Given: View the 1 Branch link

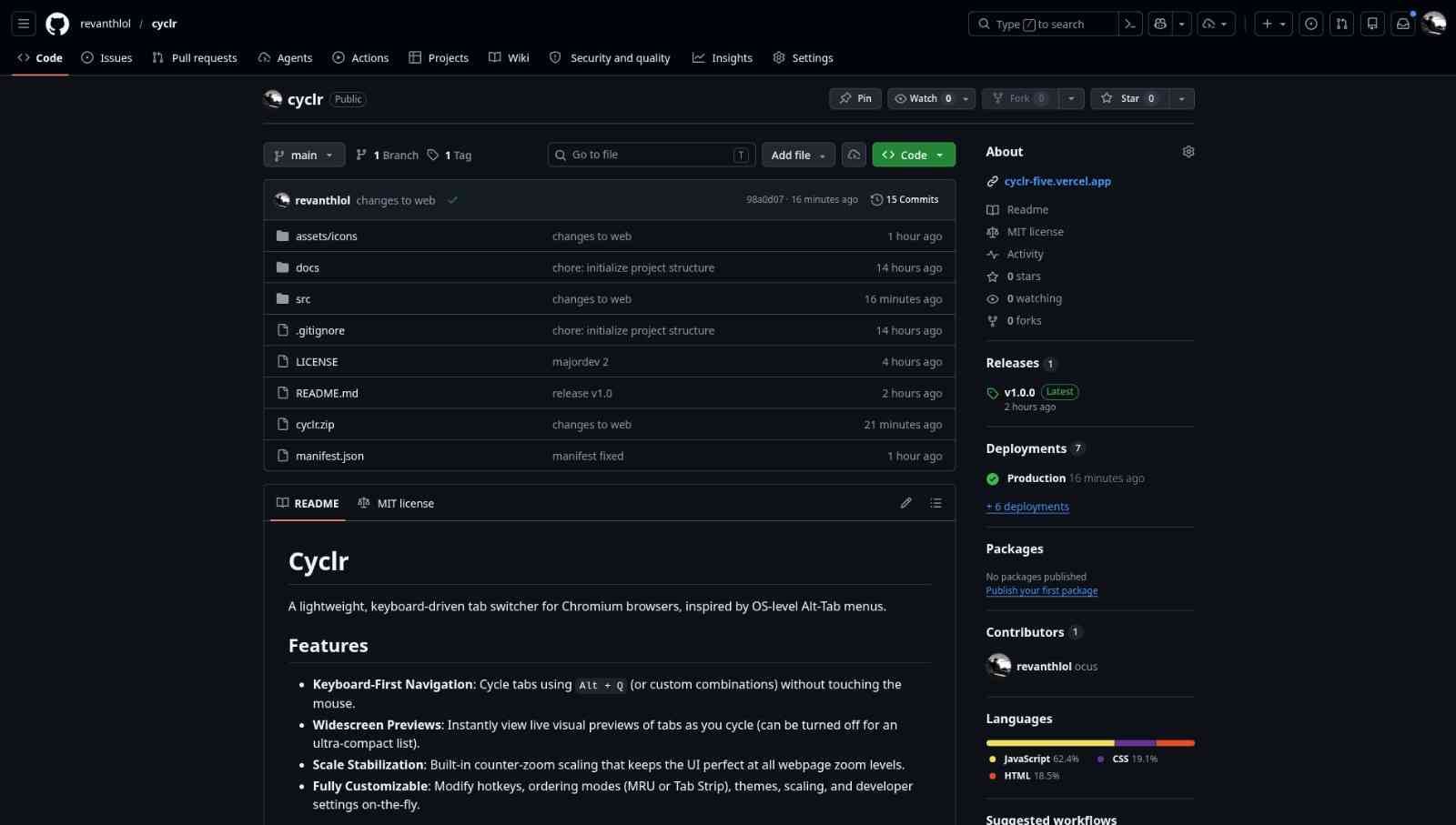Looking at the screenshot, I should coord(388,155).
